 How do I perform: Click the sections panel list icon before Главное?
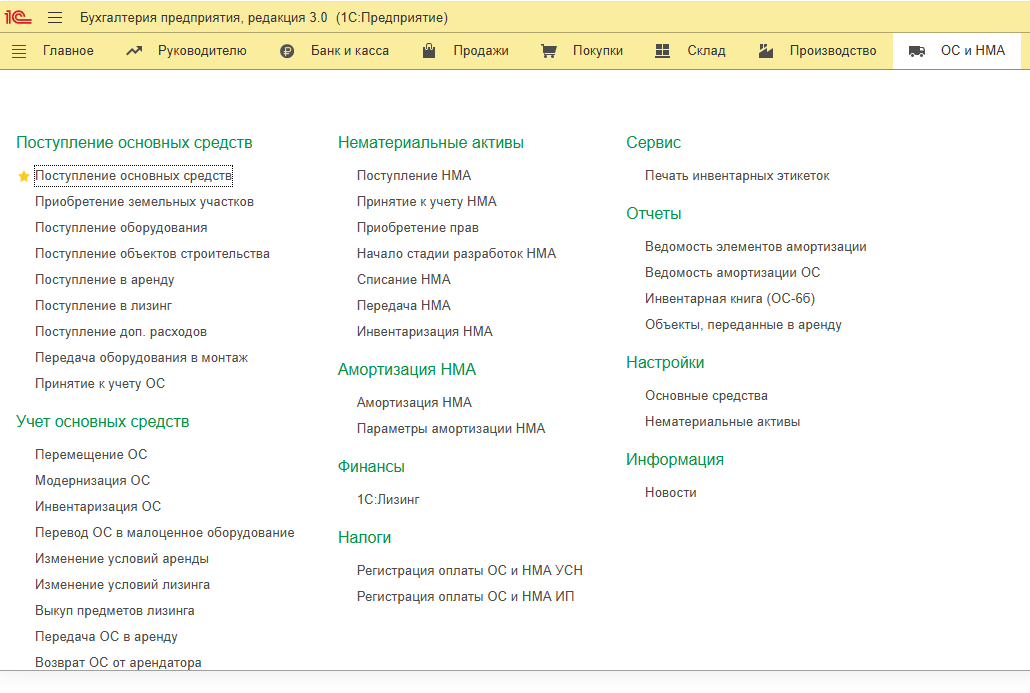(19, 51)
